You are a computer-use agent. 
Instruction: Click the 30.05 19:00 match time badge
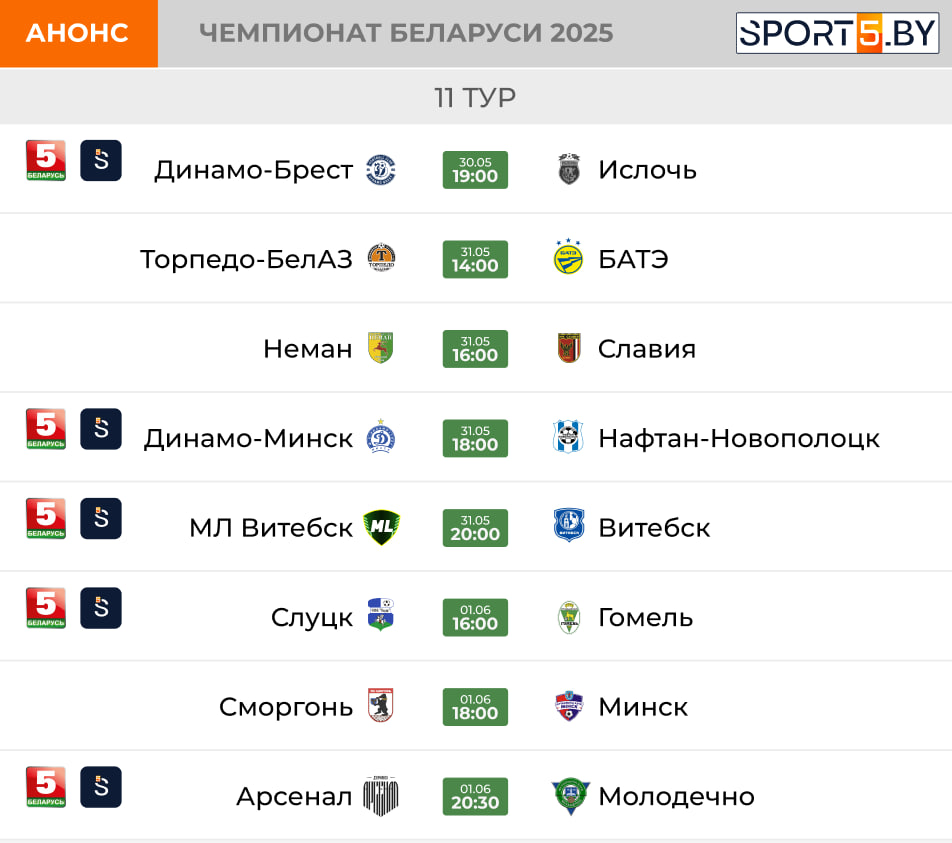tap(475, 170)
